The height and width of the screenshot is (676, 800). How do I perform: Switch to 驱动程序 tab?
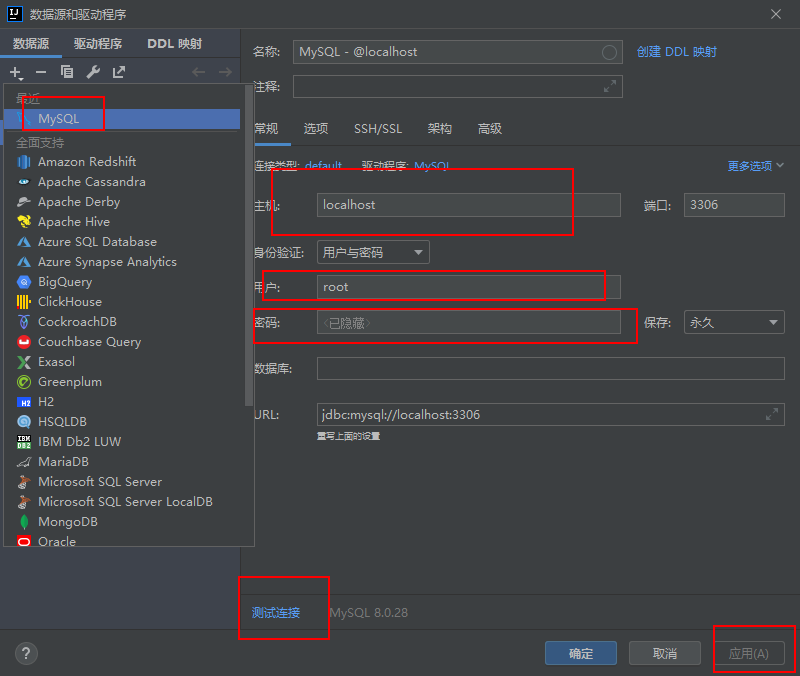[98, 44]
